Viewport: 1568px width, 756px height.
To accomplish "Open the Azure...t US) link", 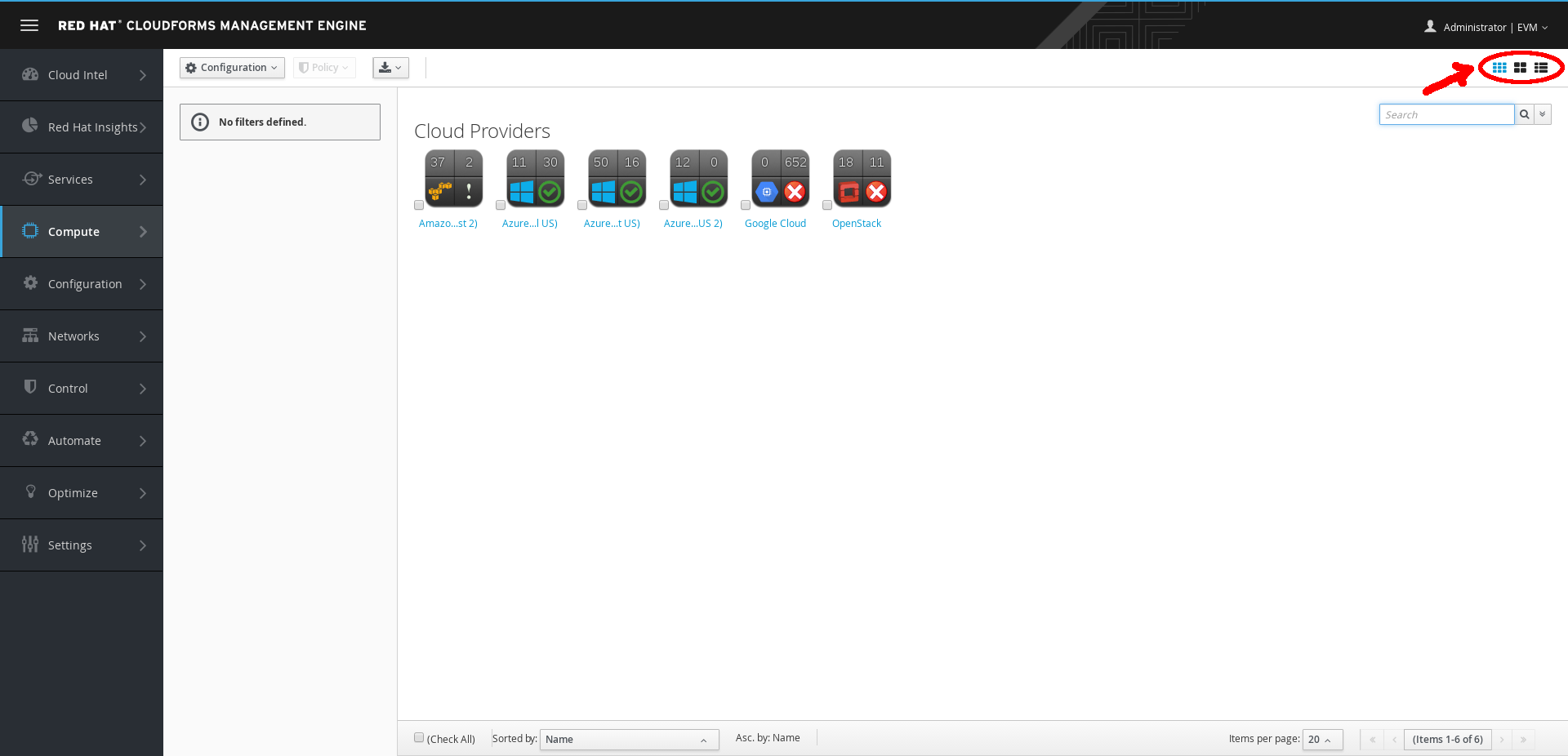I will tap(612, 224).
